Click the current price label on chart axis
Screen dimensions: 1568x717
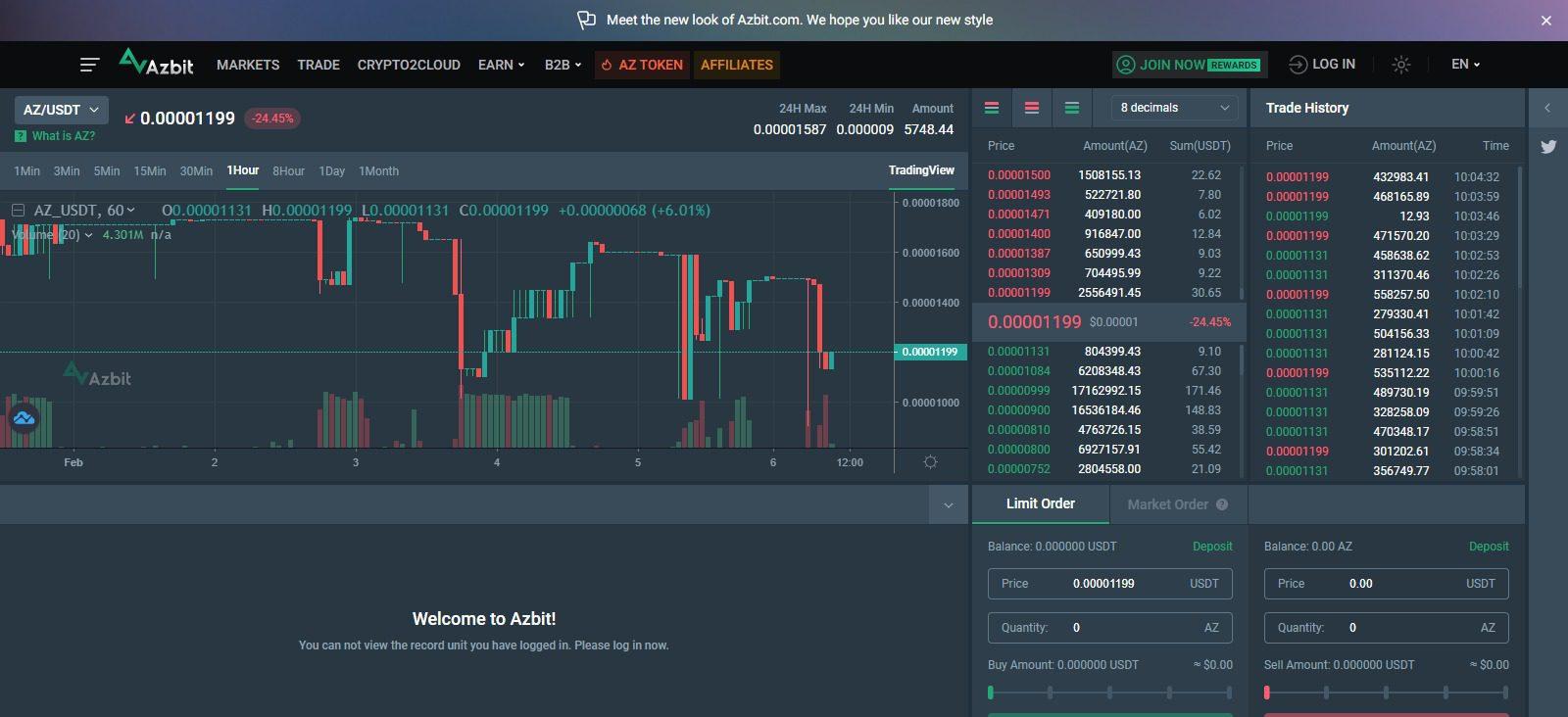pos(930,352)
